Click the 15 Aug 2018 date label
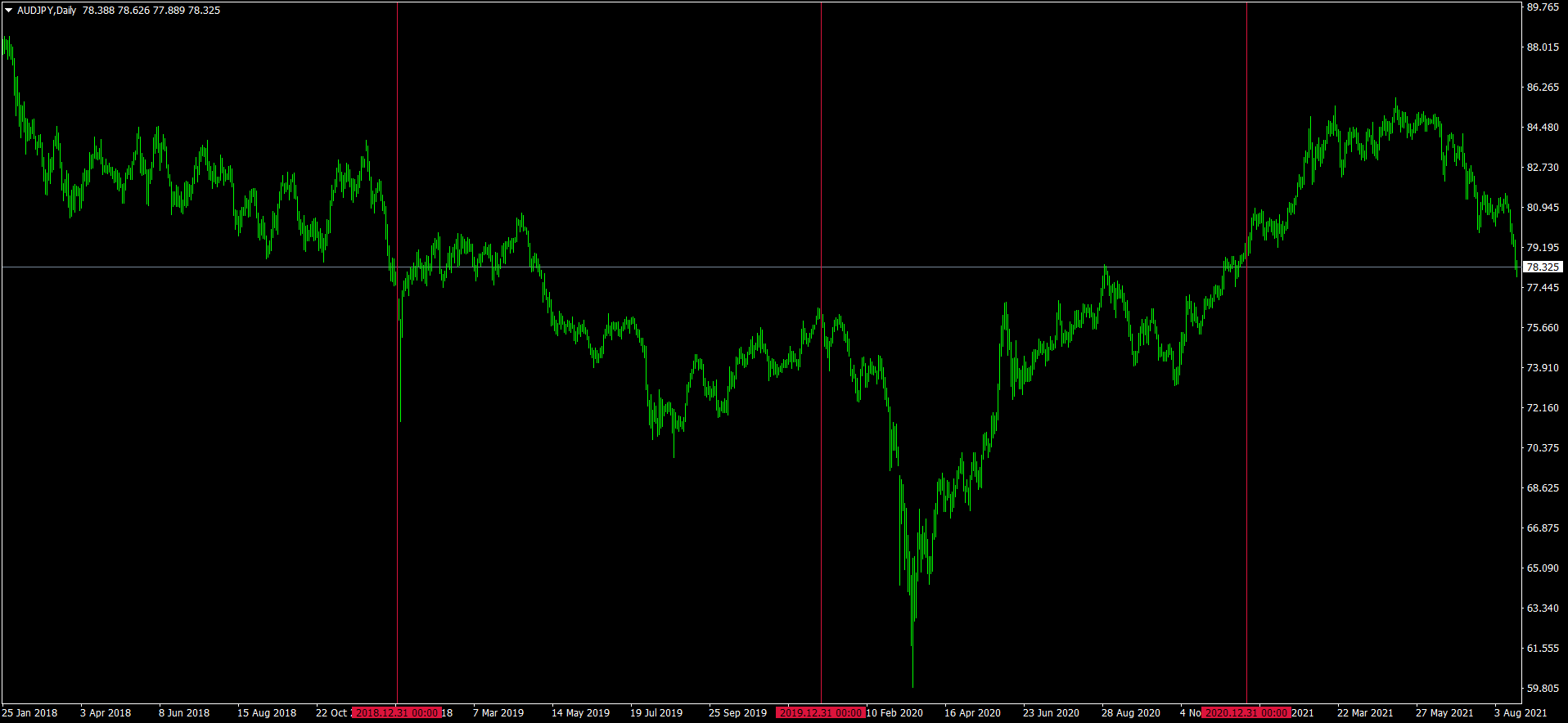Viewport: 1568px width, 723px height. tap(267, 713)
